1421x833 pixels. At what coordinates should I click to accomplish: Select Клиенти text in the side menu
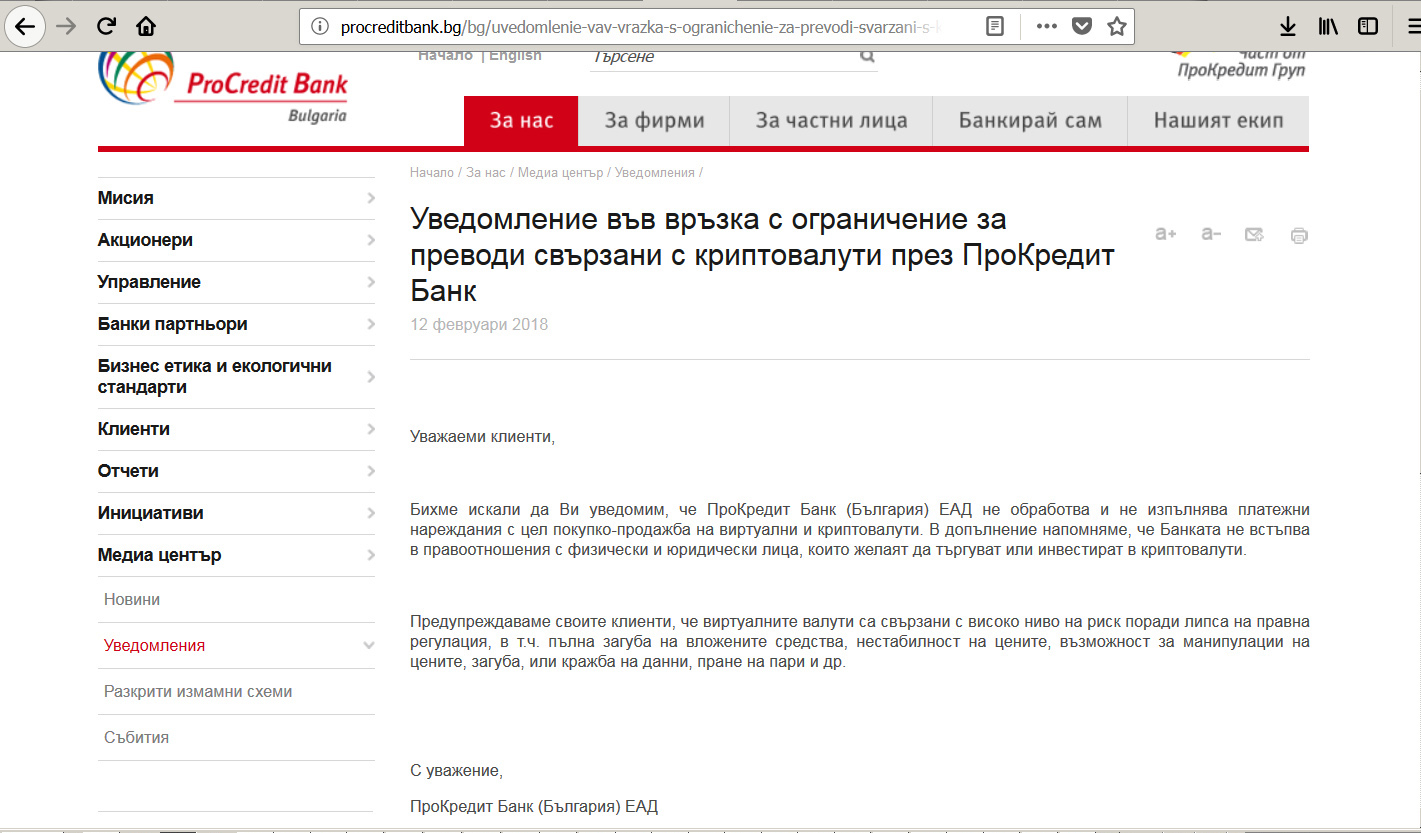click(x=134, y=429)
